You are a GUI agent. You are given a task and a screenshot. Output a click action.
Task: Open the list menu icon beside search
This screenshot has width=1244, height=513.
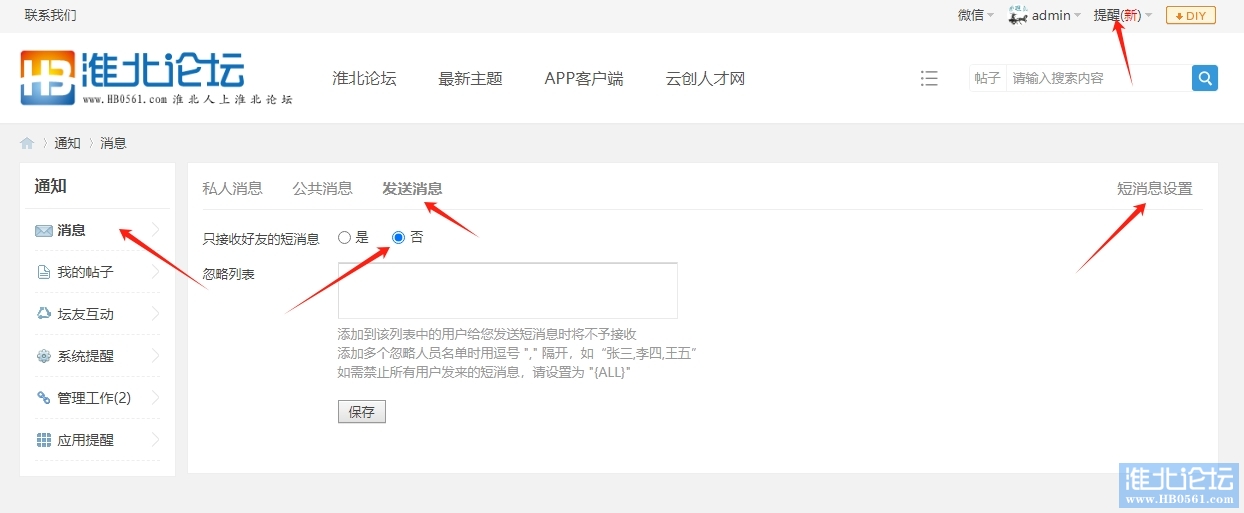pos(929,78)
